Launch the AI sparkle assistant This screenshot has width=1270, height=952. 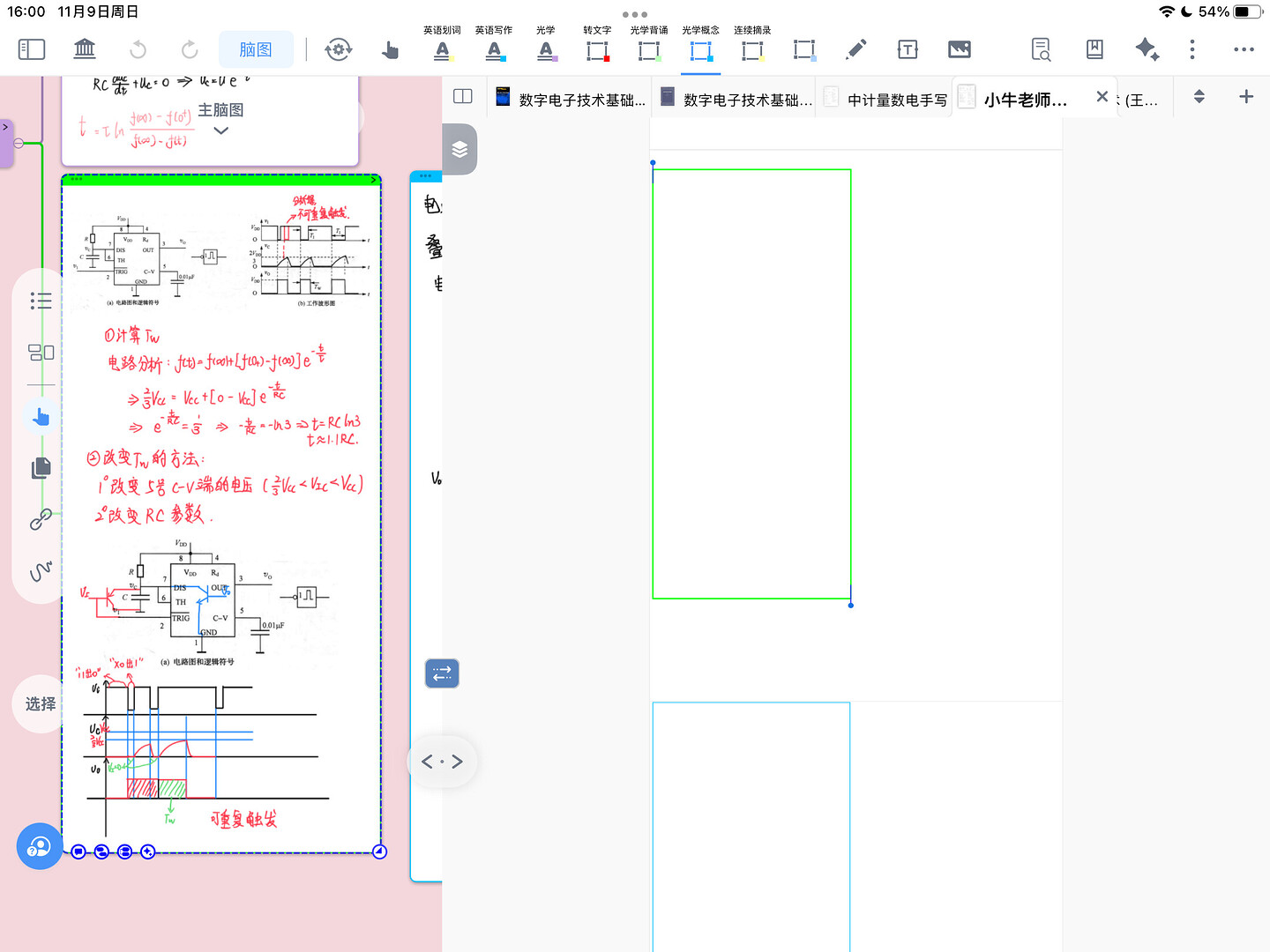[1147, 49]
